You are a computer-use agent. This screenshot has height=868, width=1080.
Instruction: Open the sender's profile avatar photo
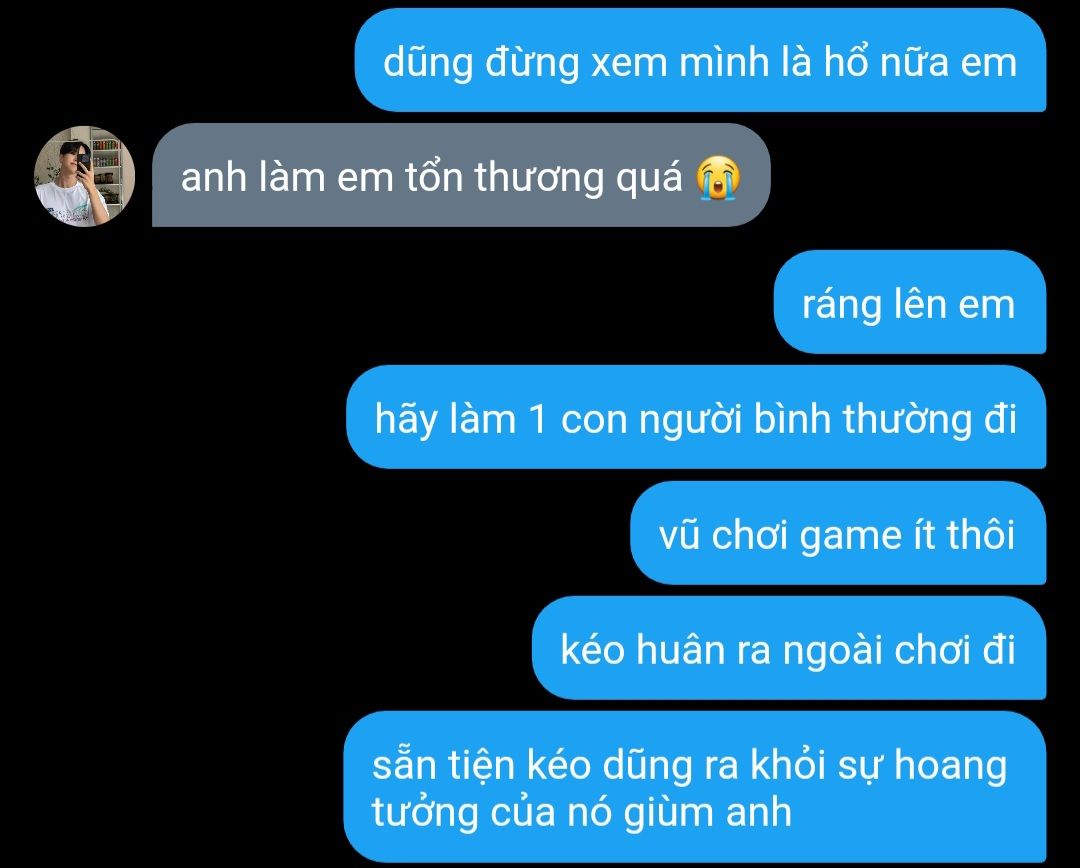(84, 176)
